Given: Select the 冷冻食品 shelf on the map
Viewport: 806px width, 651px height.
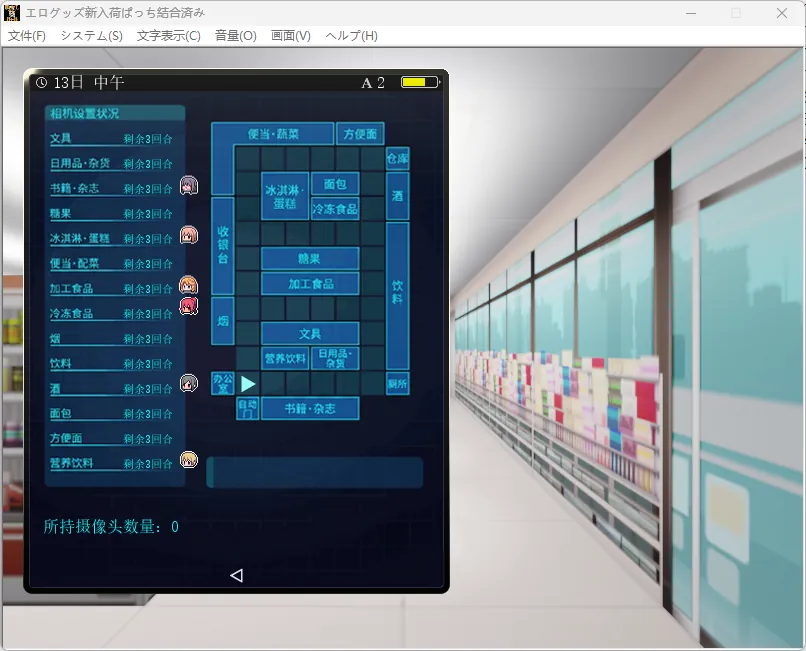Looking at the screenshot, I should point(335,209).
